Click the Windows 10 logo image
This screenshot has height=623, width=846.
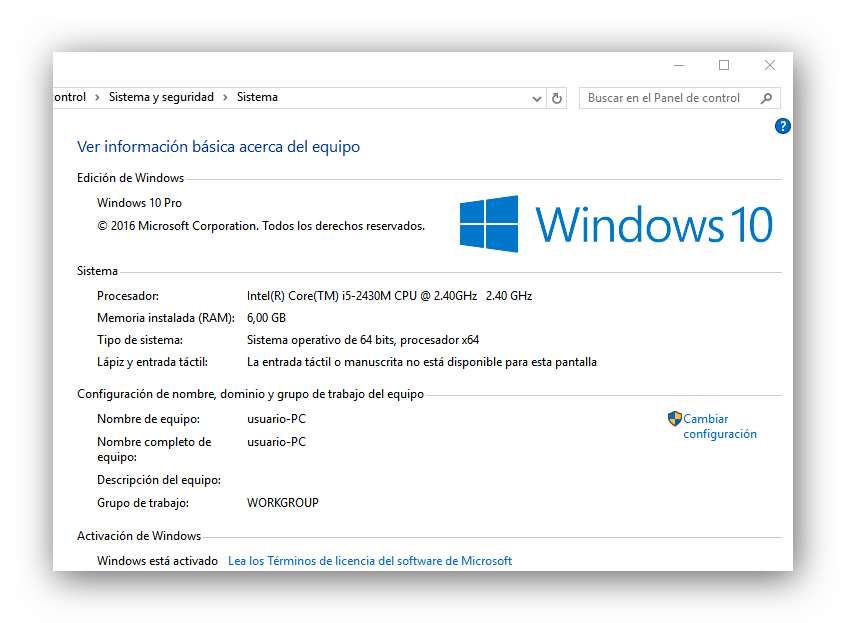click(x=616, y=224)
